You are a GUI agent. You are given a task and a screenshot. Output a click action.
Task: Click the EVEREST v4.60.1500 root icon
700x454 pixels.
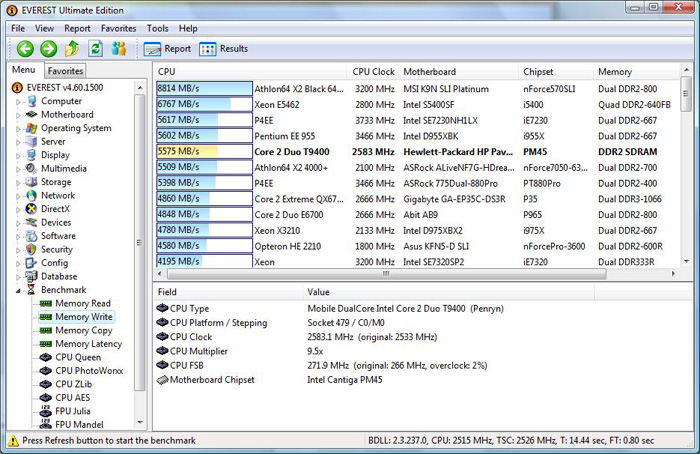[x=17, y=87]
